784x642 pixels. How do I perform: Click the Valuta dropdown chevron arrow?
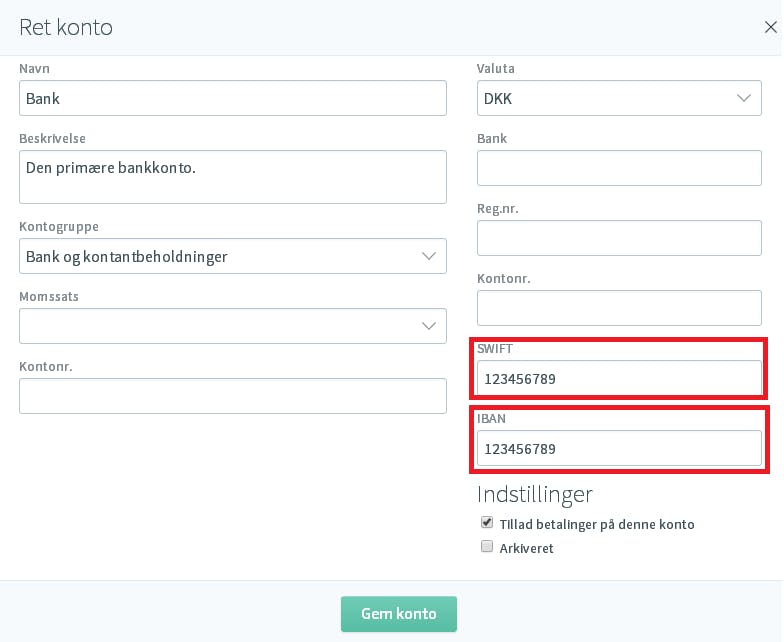[744, 98]
